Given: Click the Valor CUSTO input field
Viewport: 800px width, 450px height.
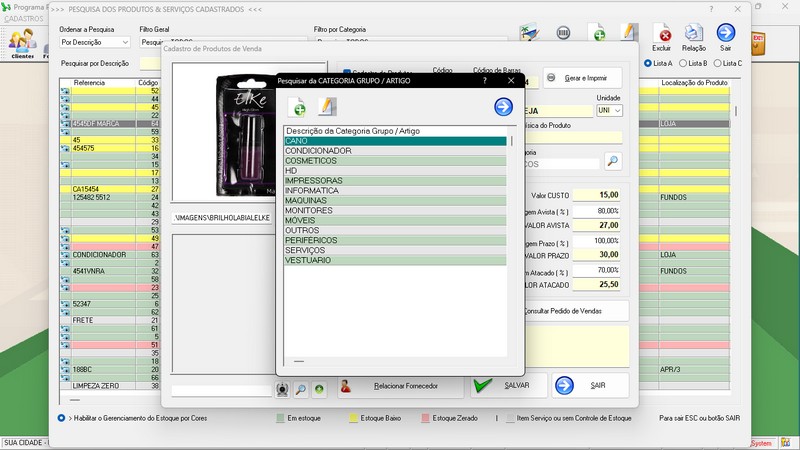Looking at the screenshot, I should [x=597, y=195].
